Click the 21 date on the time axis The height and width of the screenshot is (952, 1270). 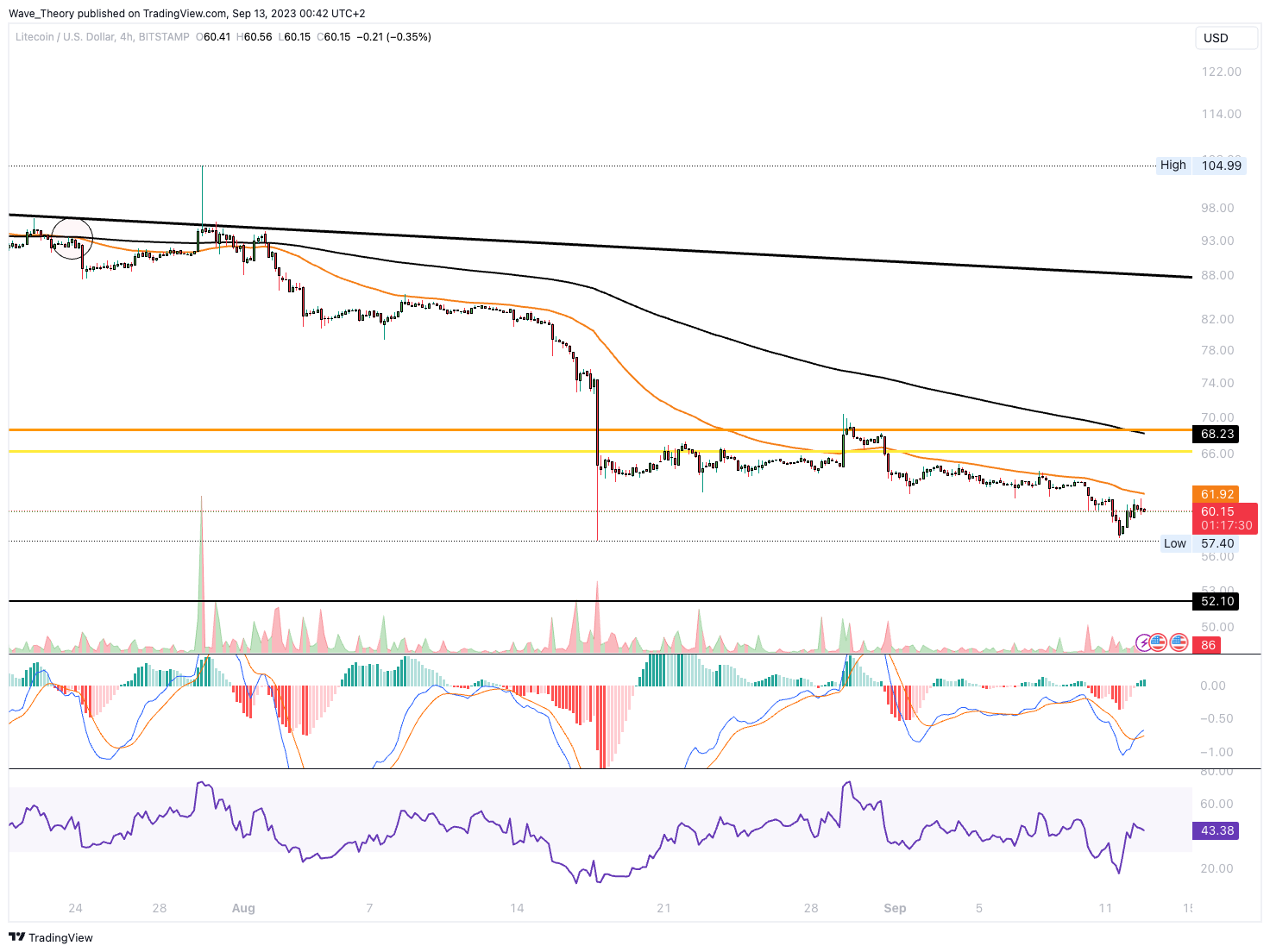pos(663,908)
